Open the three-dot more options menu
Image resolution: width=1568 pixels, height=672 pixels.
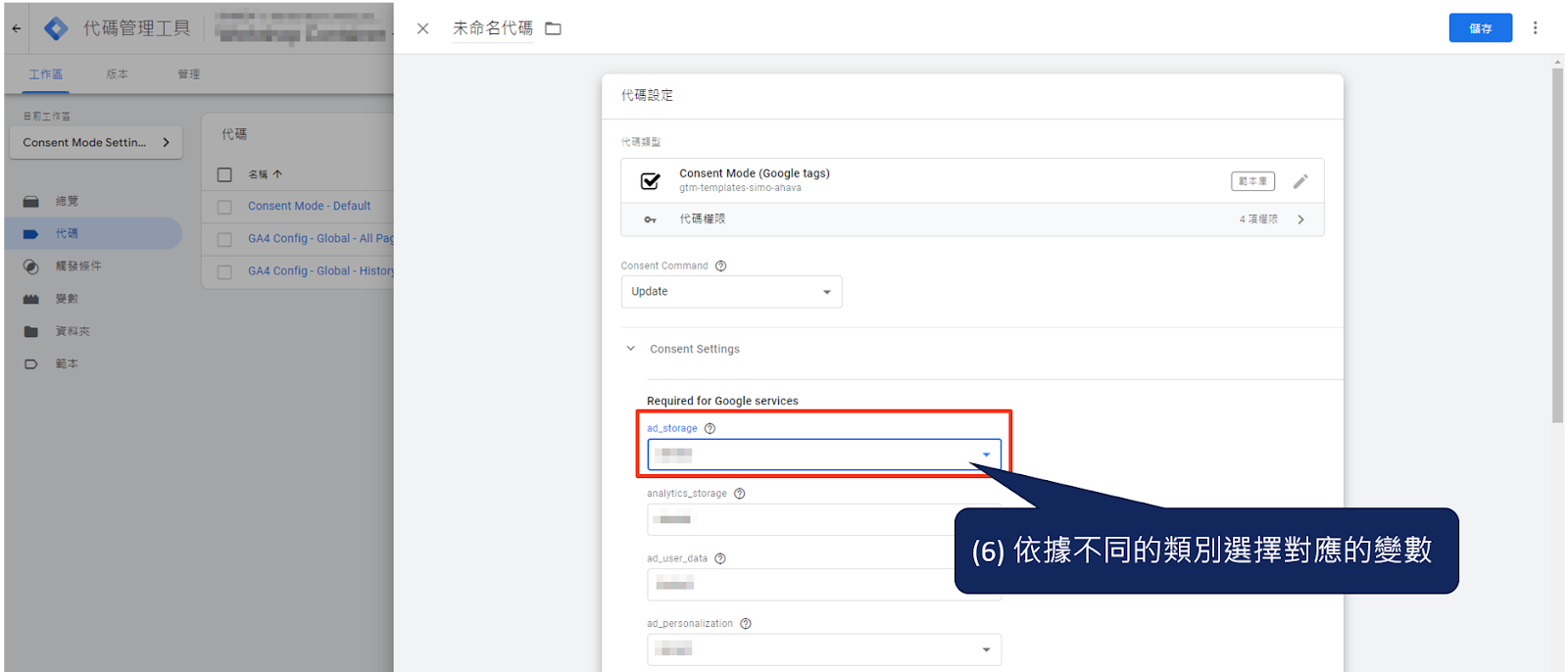(1536, 27)
